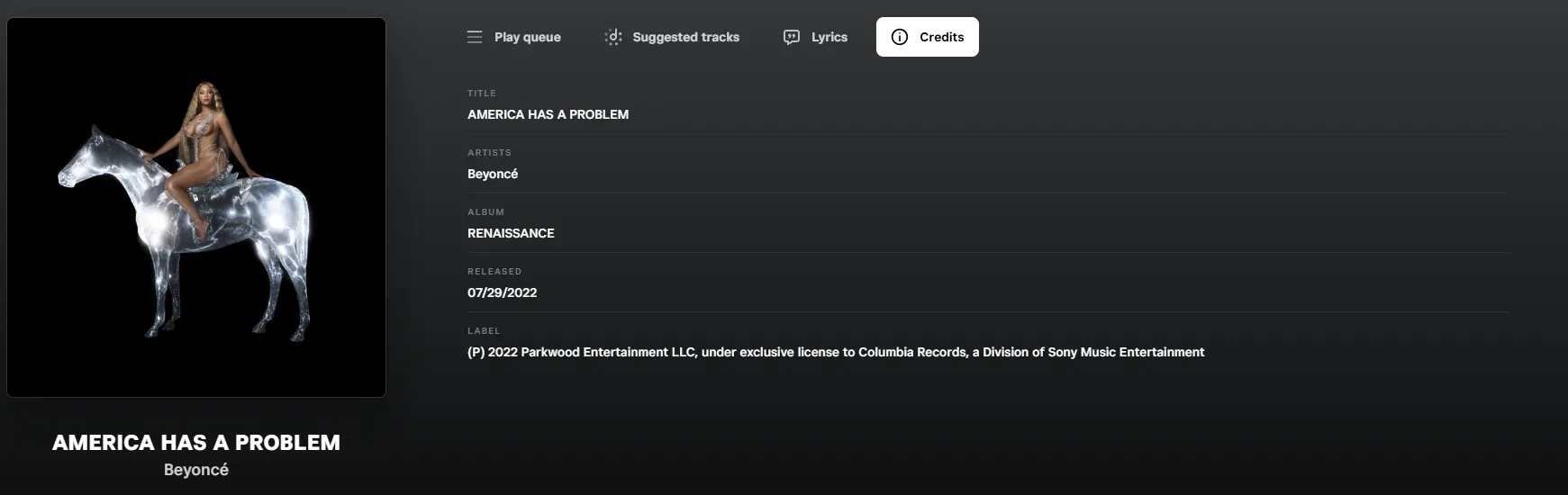
Task: Click the large song title below the cover
Action: [196, 443]
